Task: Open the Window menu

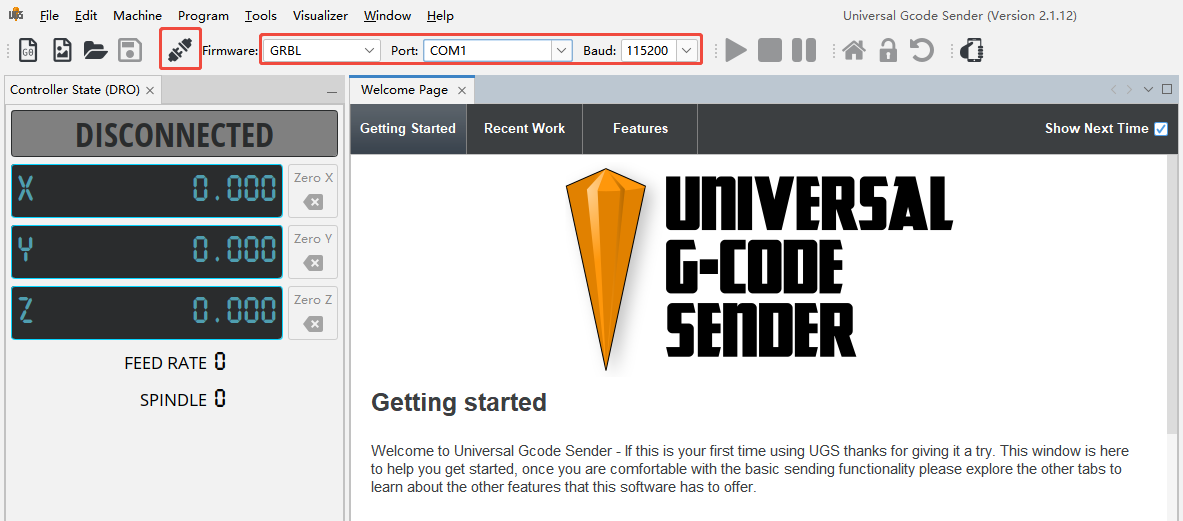Action: (x=387, y=16)
